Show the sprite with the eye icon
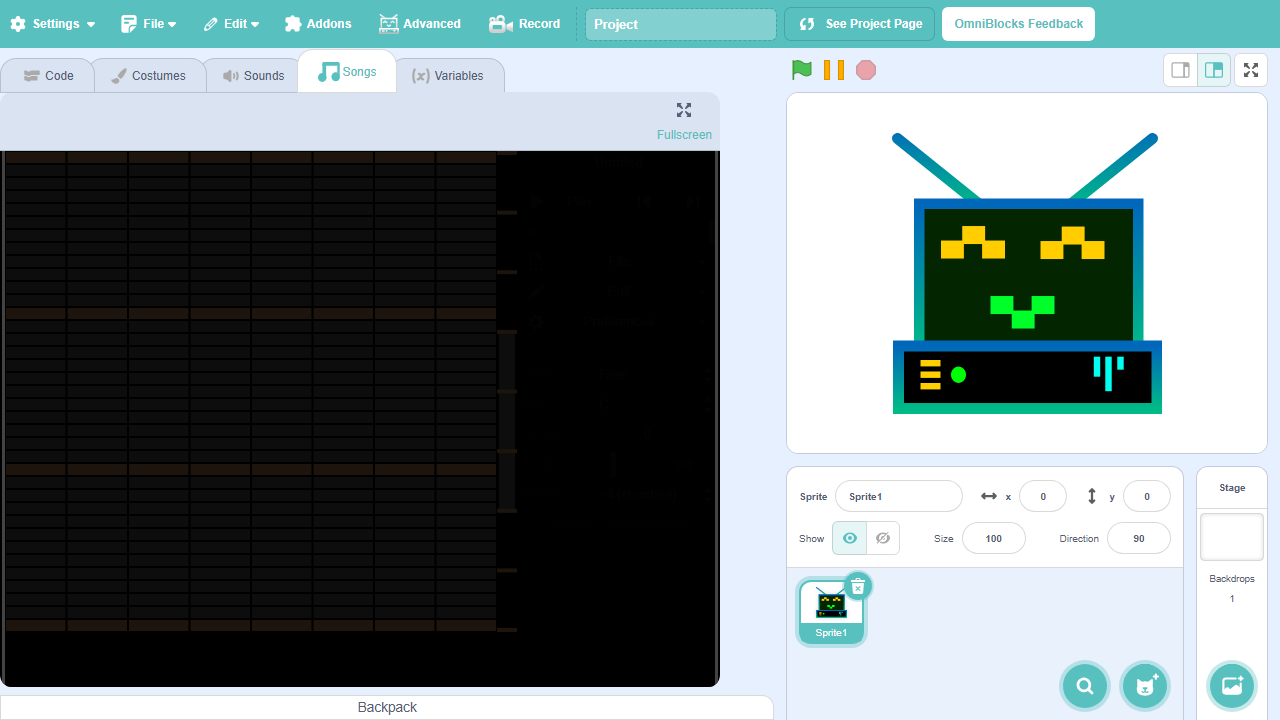 coord(849,538)
